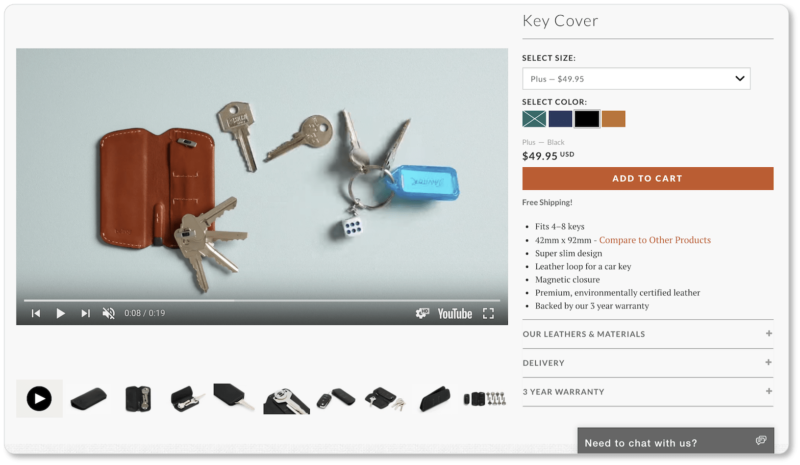Image resolution: width=800 pixels, height=465 pixels.
Task: Open video on YouTube via logo
Action: [x=454, y=313]
